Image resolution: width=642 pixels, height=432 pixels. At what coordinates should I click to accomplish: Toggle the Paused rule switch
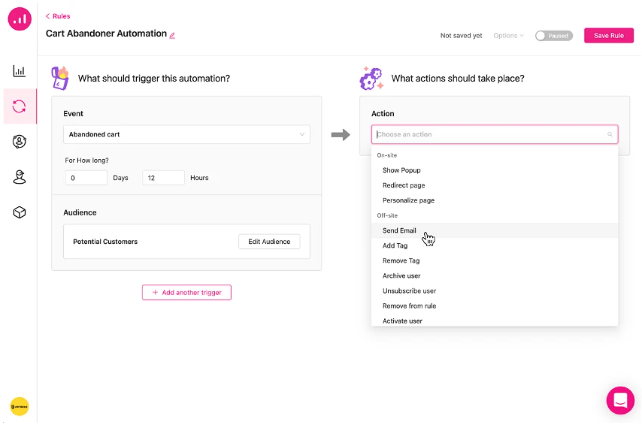553,35
